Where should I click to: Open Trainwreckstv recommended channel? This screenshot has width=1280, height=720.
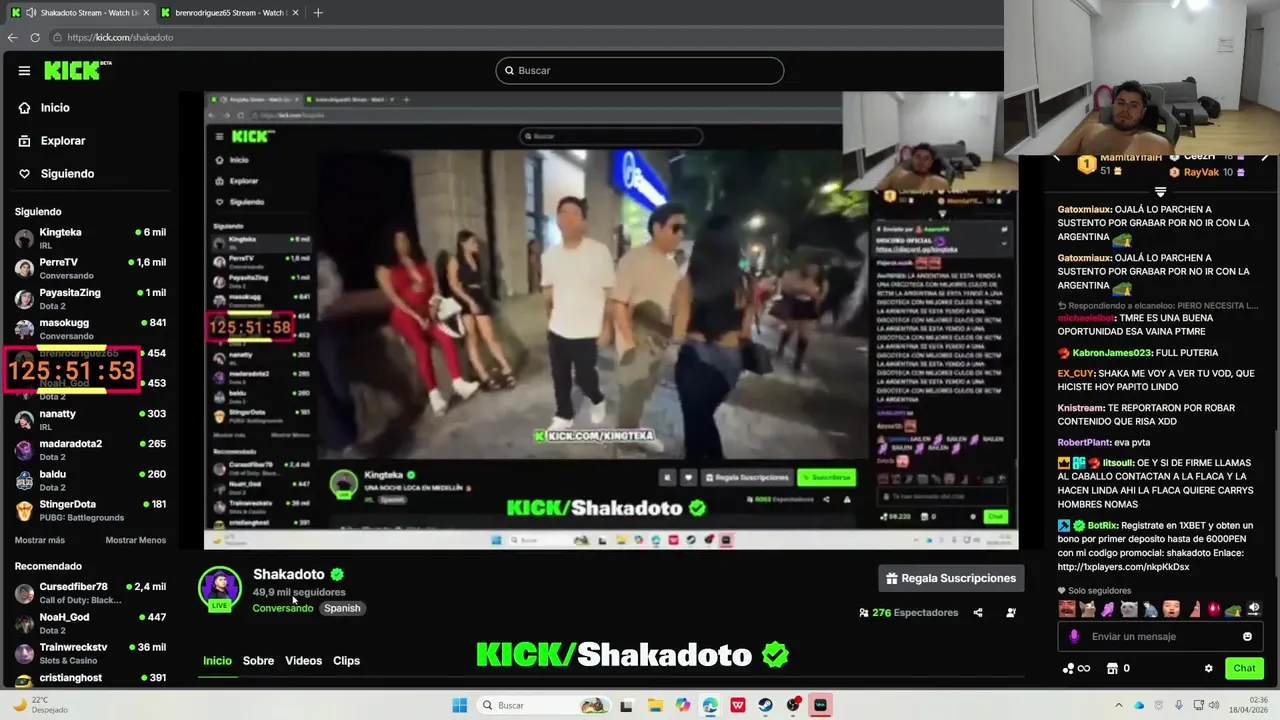[90, 653]
